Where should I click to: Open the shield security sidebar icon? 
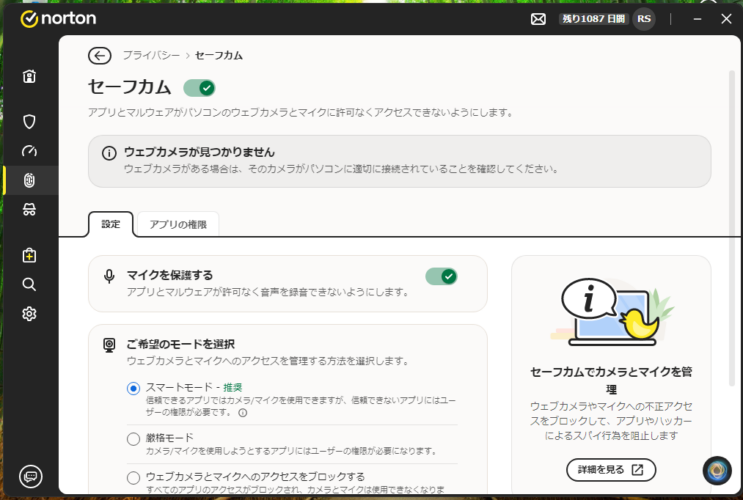coord(29,121)
